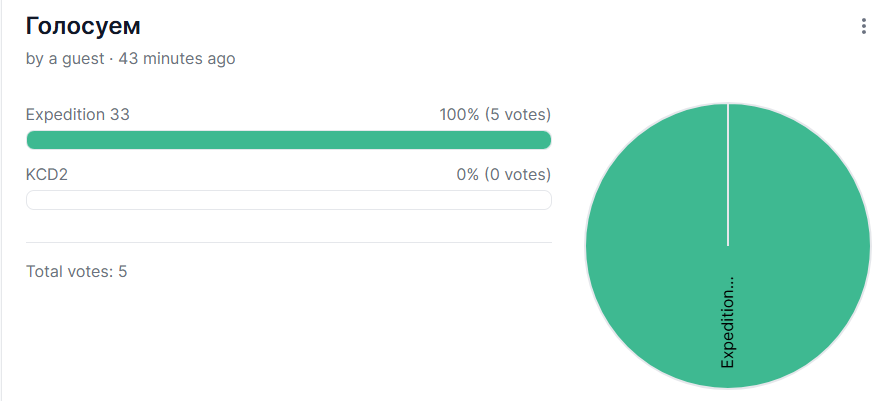Click the '33' in Expedition 33 label

coord(120,115)
